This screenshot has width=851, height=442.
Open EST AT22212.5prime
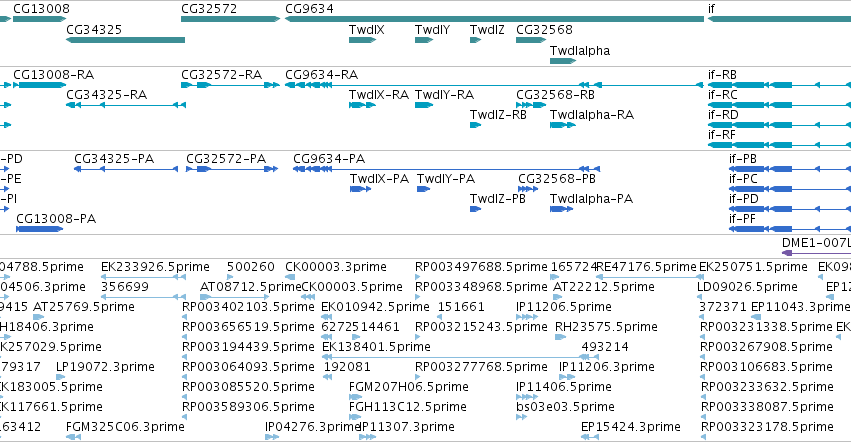(x=604, y=287)
